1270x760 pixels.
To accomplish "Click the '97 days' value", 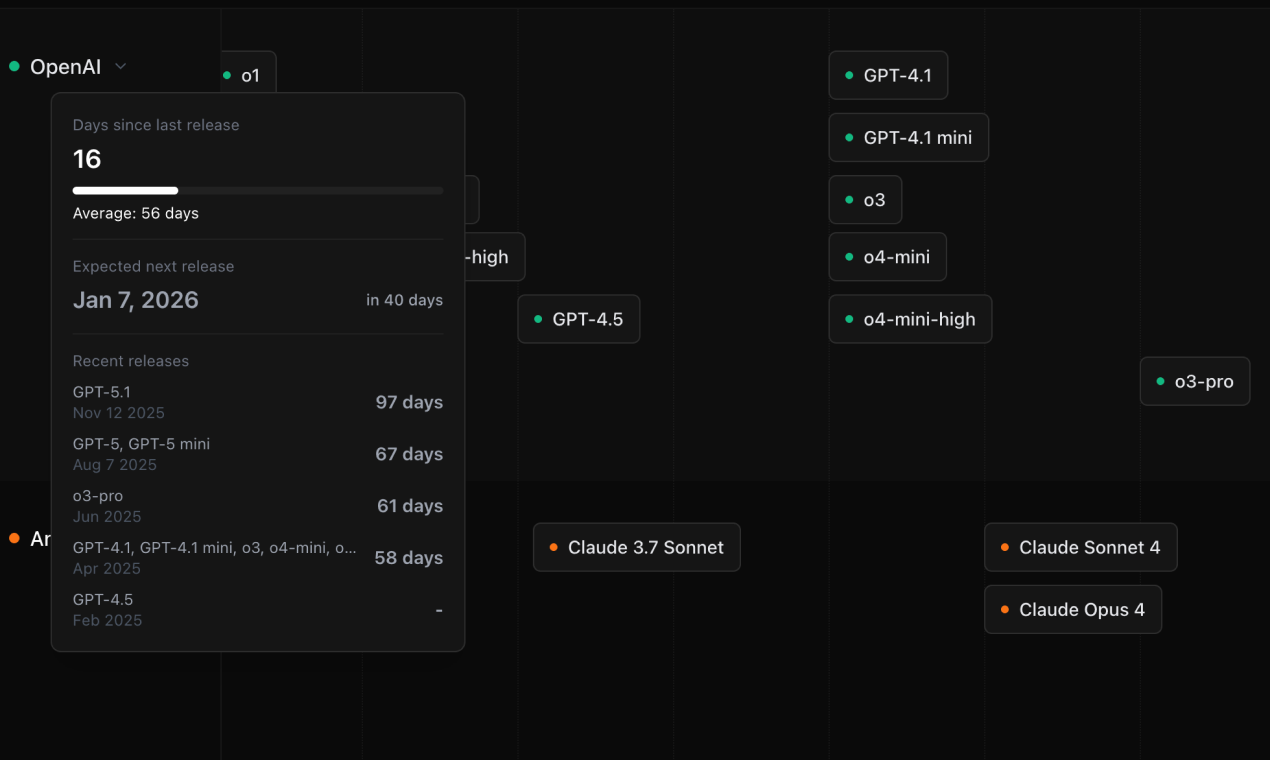I will click(409, 402).
